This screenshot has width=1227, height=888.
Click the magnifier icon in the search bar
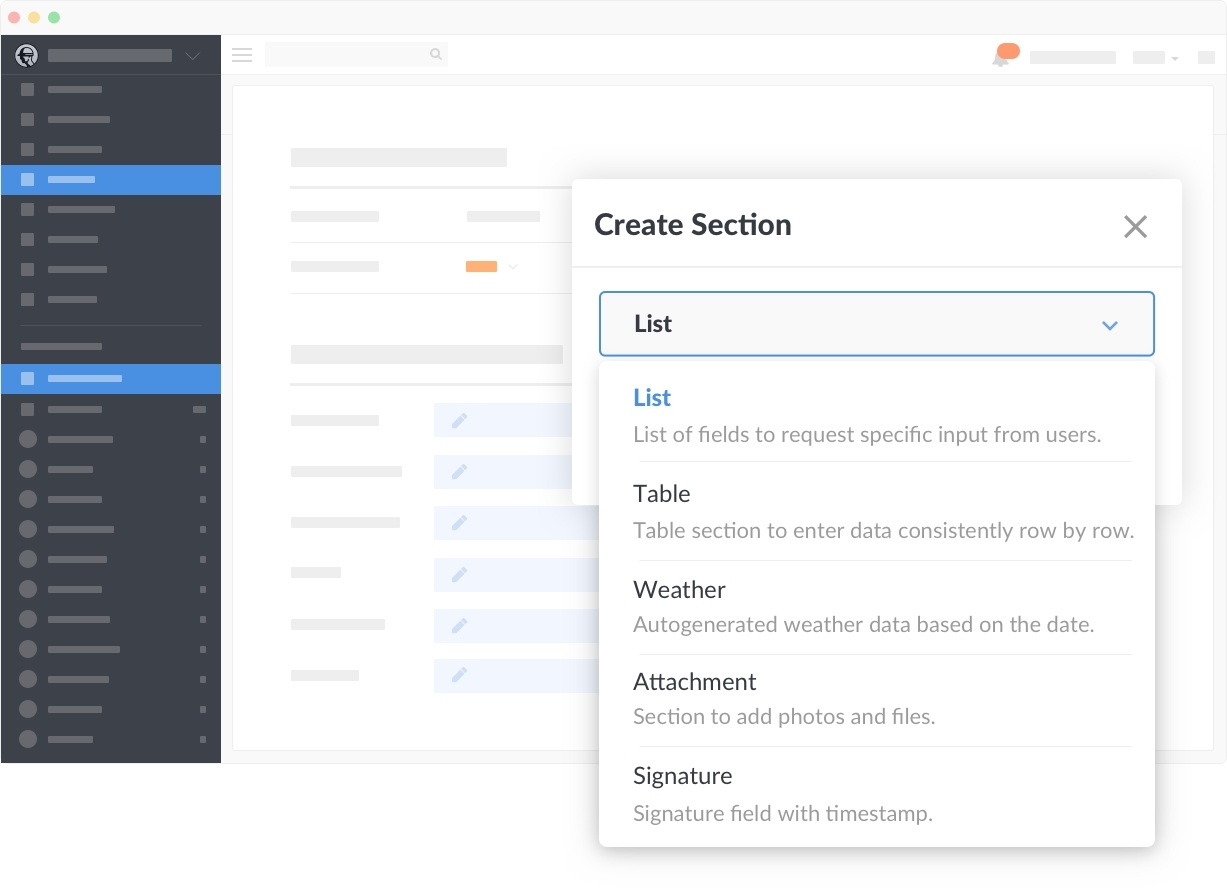pyautogui.click(x=435, y=54)
